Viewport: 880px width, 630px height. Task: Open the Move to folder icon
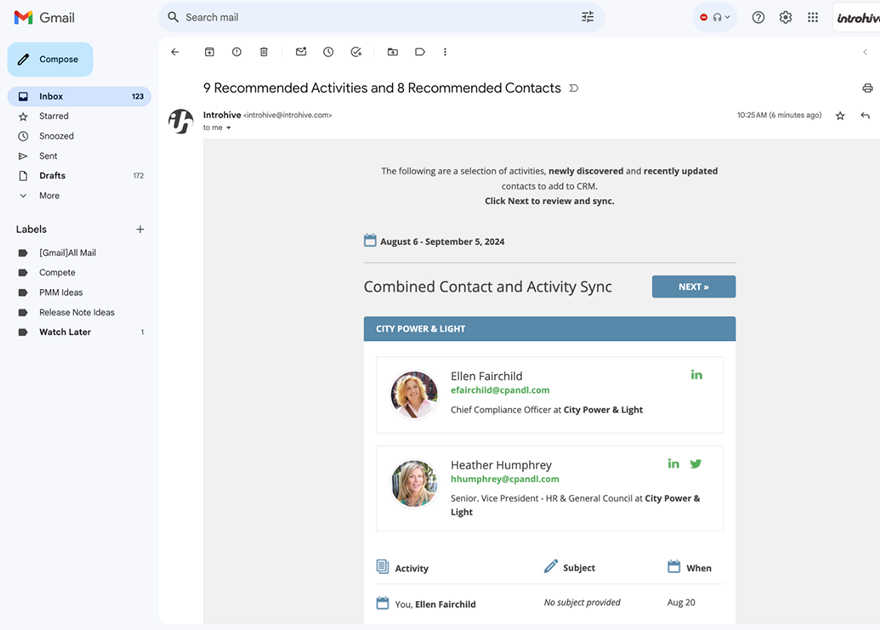tap(392, 52)
